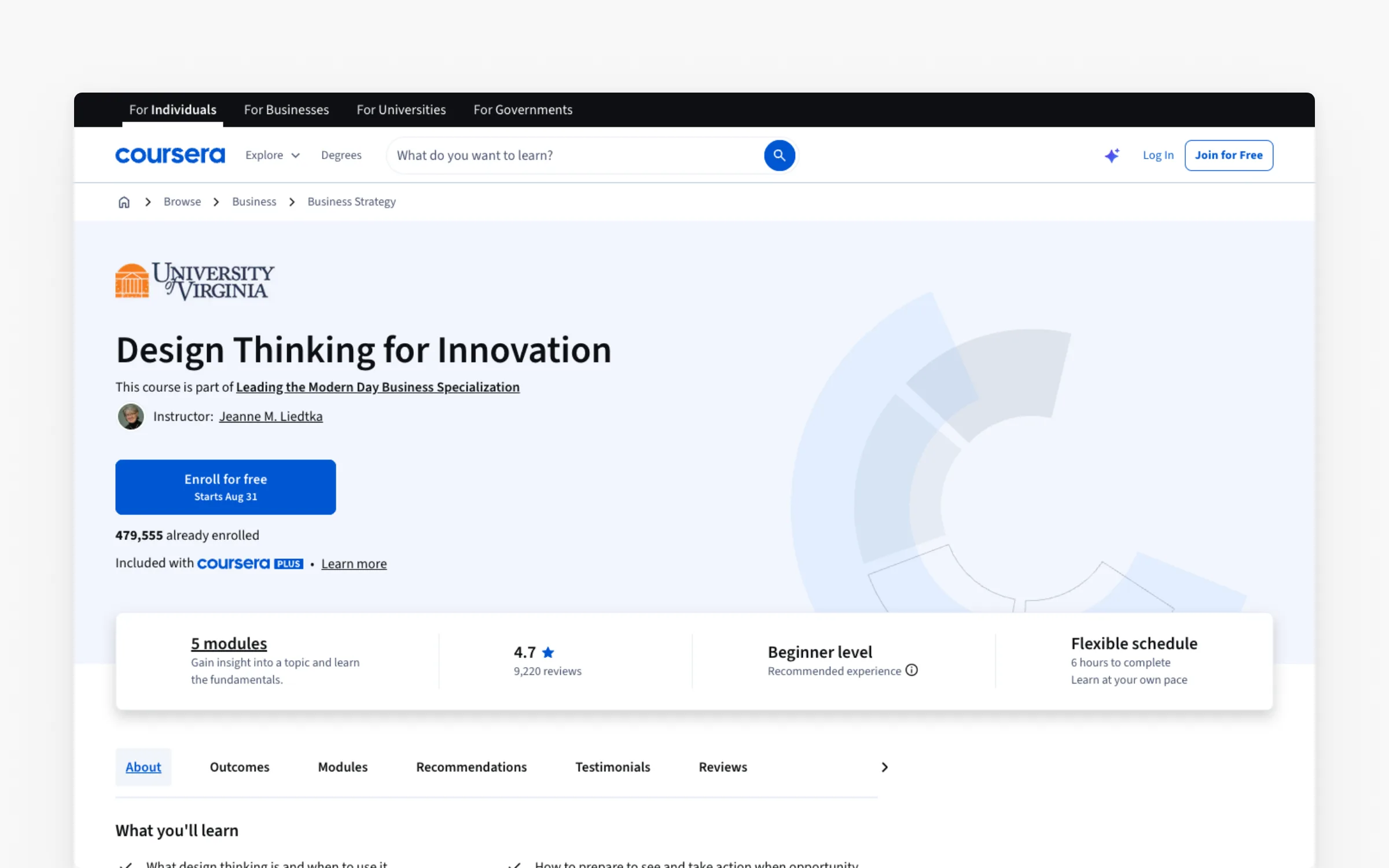Switch to For Universities tab

click(401, 110)
